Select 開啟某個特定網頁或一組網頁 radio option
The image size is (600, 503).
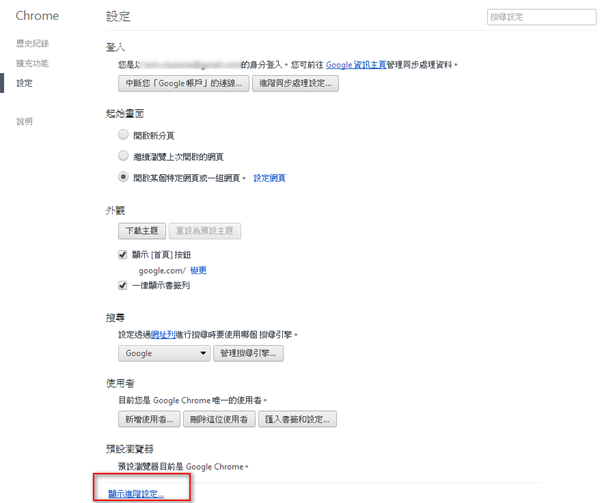pyautogui.click(x=123, y=177)
